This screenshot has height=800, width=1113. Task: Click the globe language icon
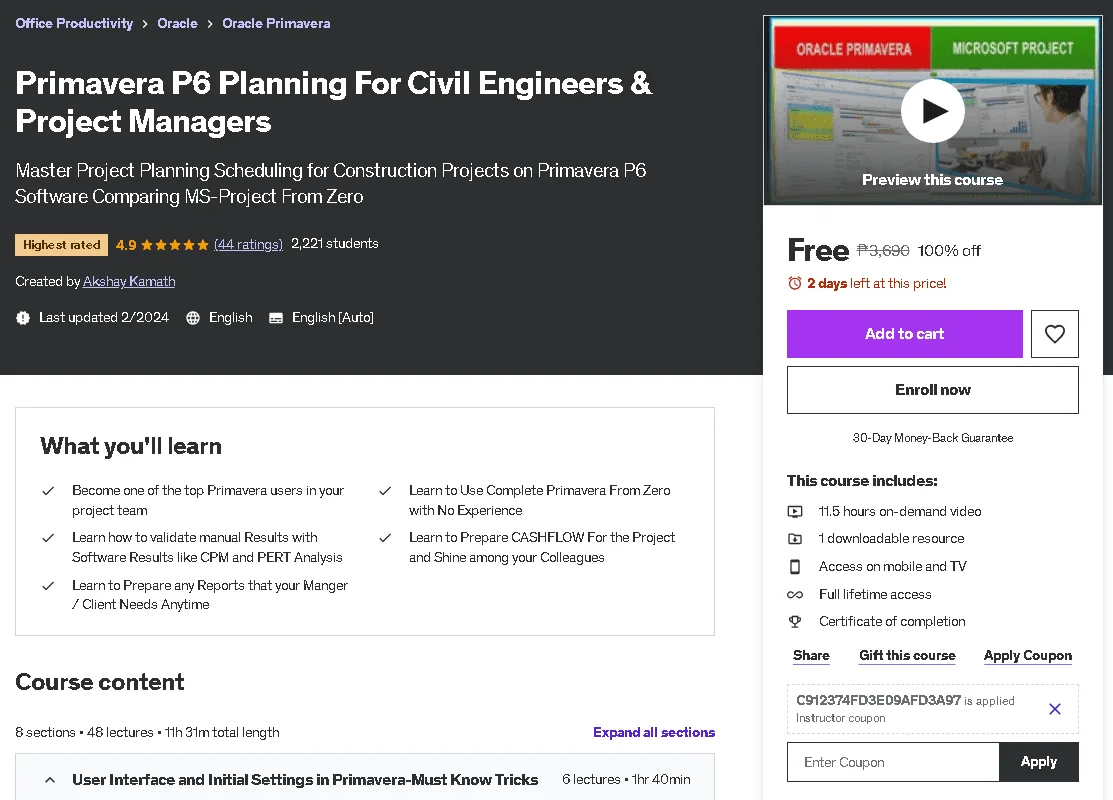pos(192,318)
